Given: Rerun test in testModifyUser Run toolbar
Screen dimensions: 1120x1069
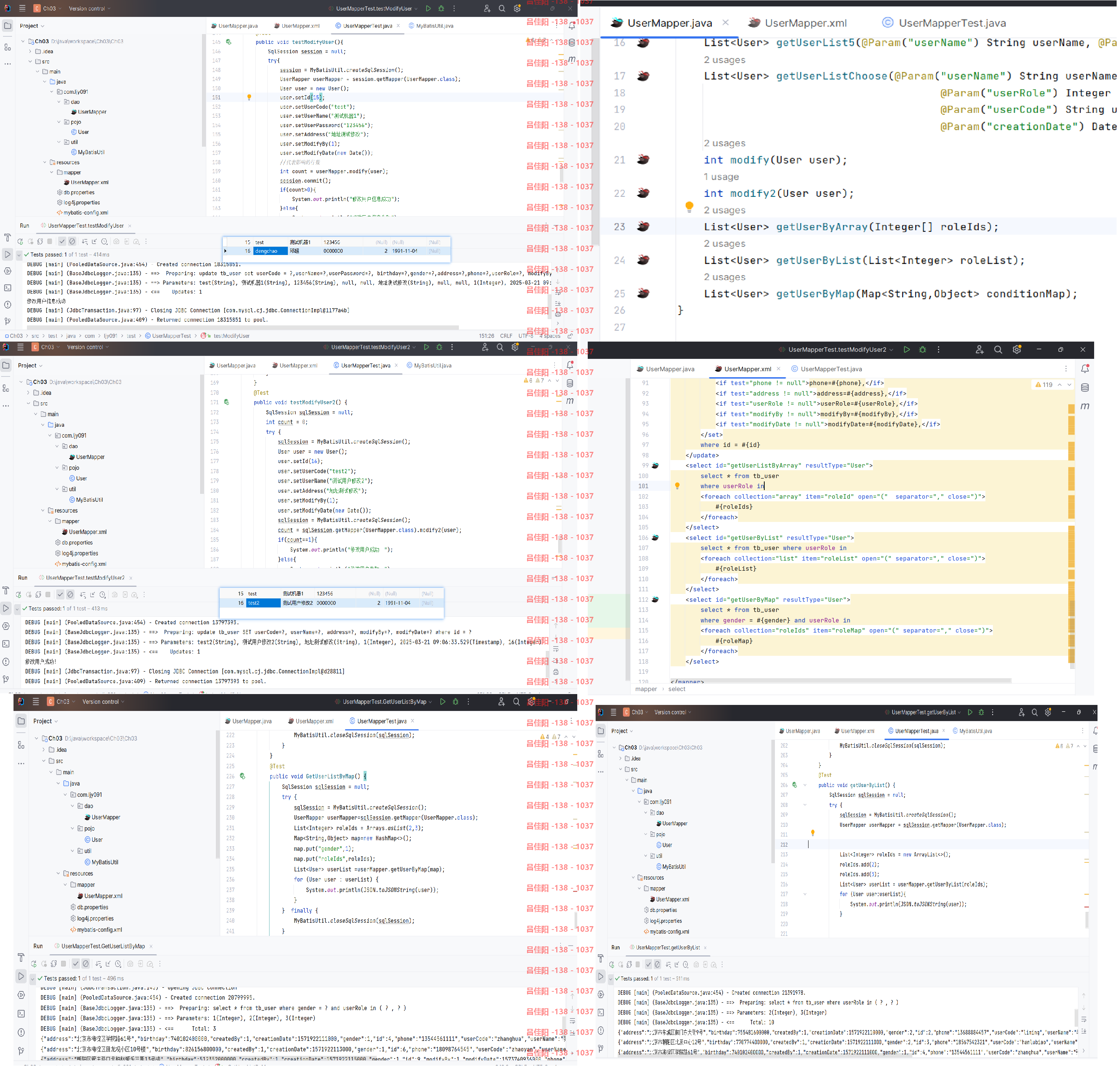Looking at the screenshot, I should pos(20,242).
